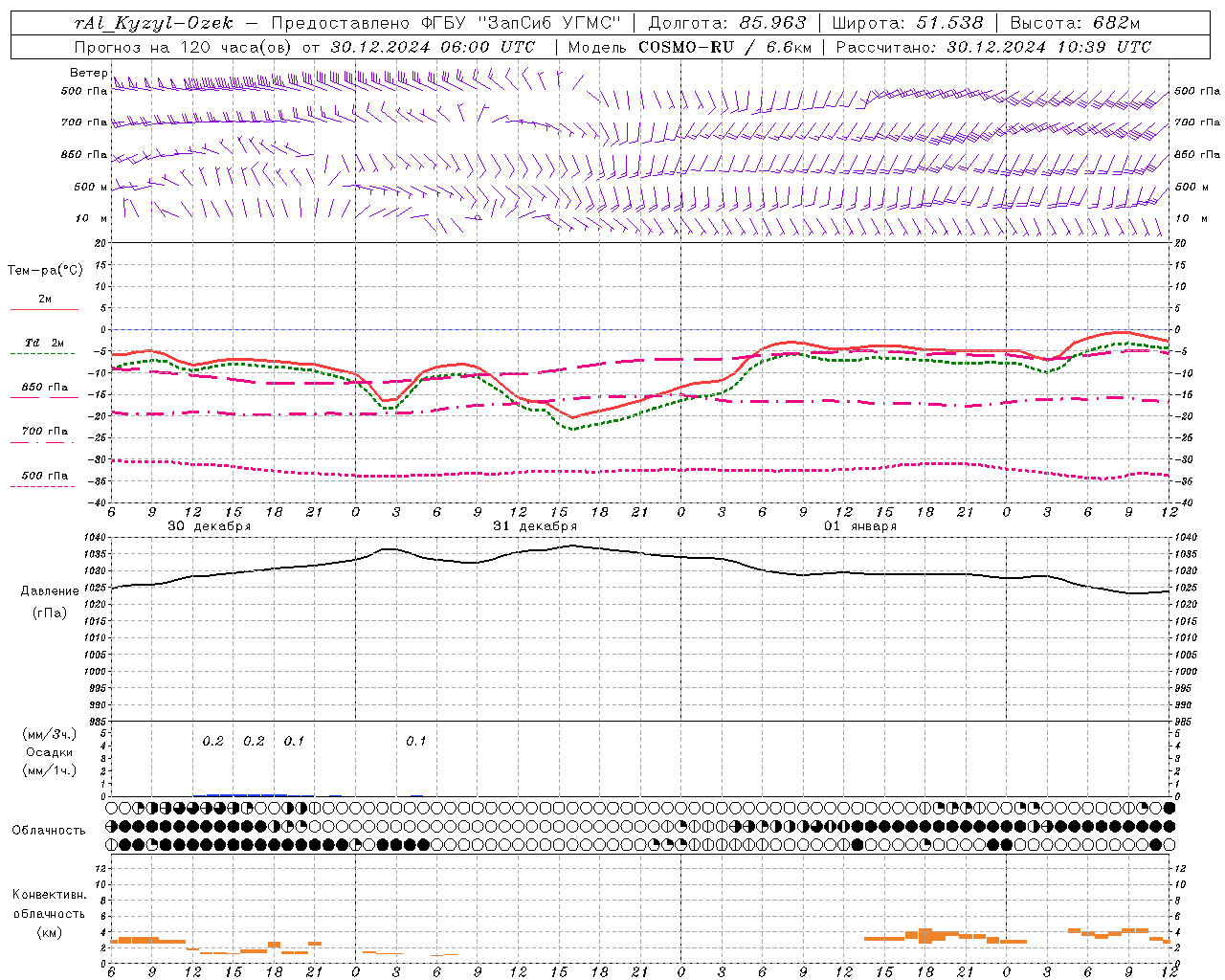
Task: Select the 700 гПа temperature legend entry
Action: [45, 432]
